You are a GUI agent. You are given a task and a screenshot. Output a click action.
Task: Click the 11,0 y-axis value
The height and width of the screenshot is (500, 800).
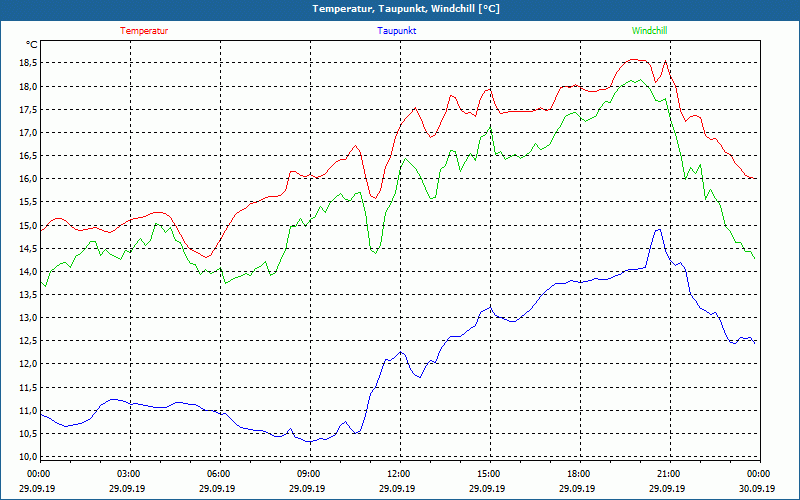[x=28, y=411]
